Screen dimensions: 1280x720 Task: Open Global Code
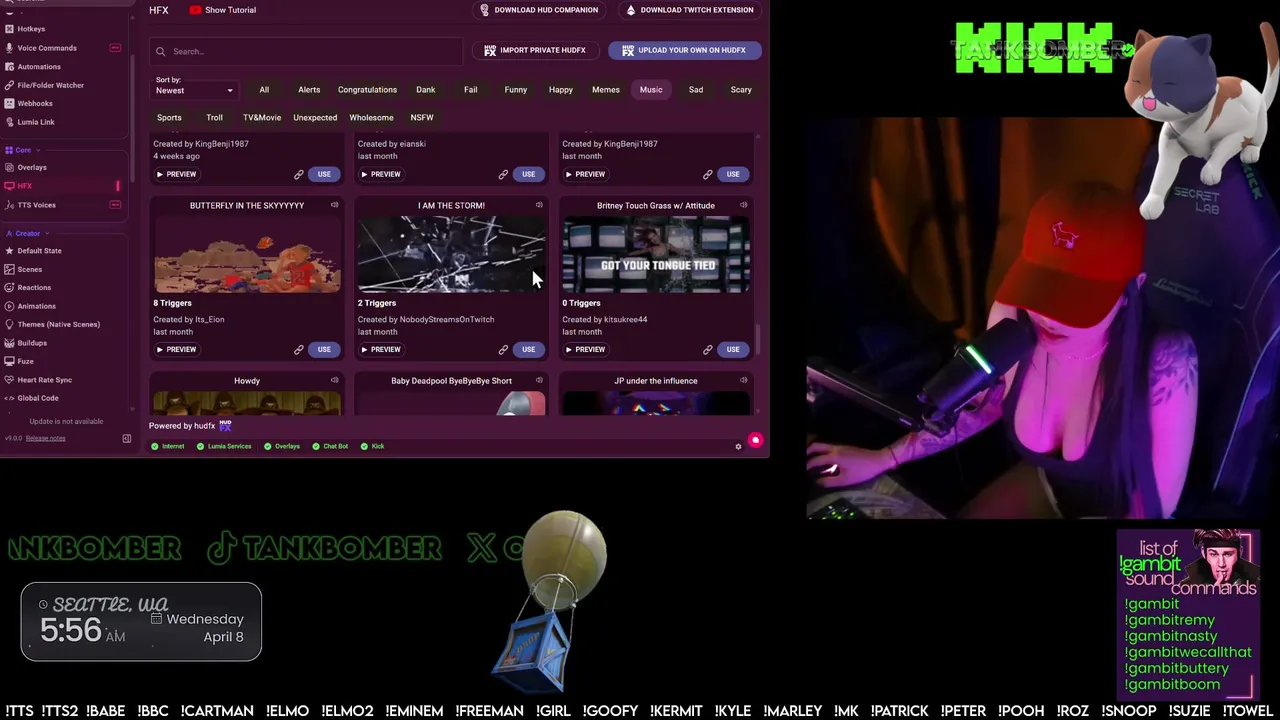coord(38,398)
